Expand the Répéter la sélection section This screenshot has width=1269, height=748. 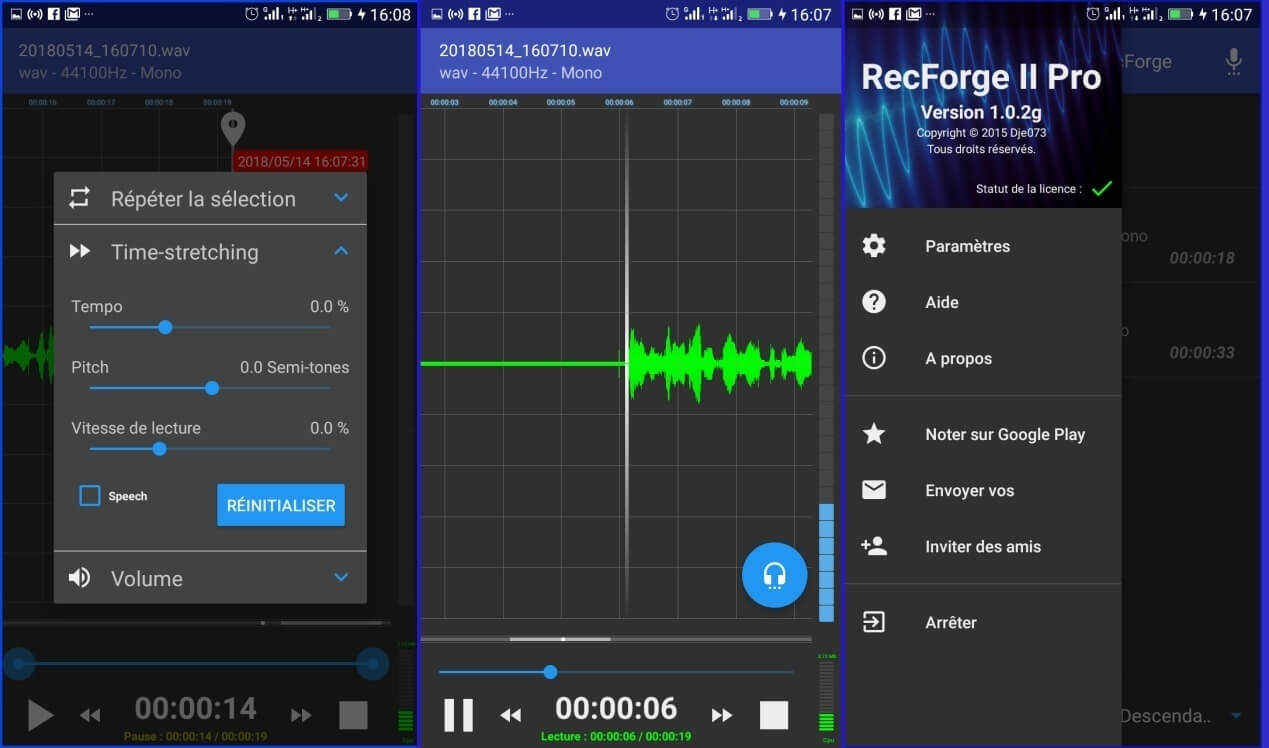[341, 198]
